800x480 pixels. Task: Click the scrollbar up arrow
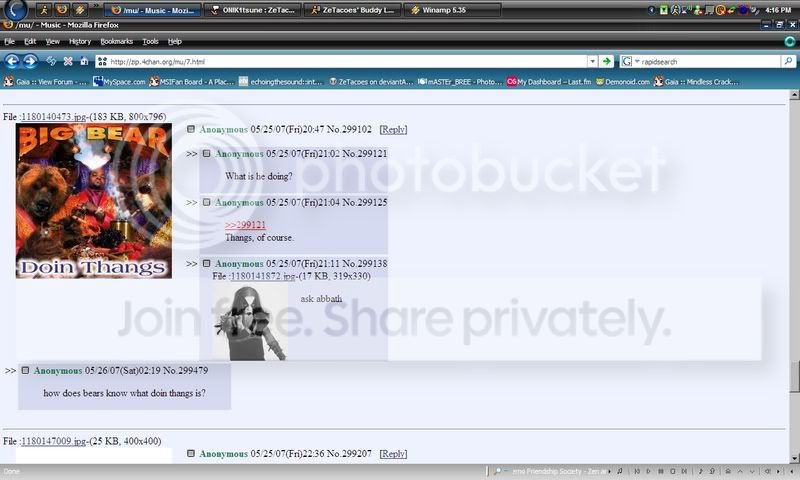tap(794, 95)
